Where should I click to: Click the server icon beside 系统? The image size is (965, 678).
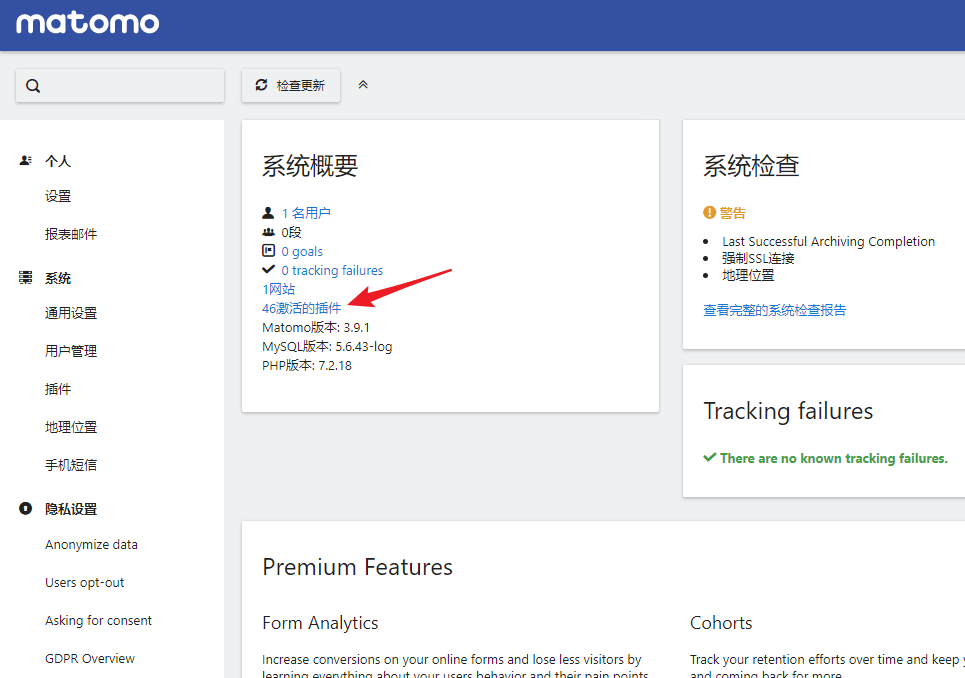25,277
